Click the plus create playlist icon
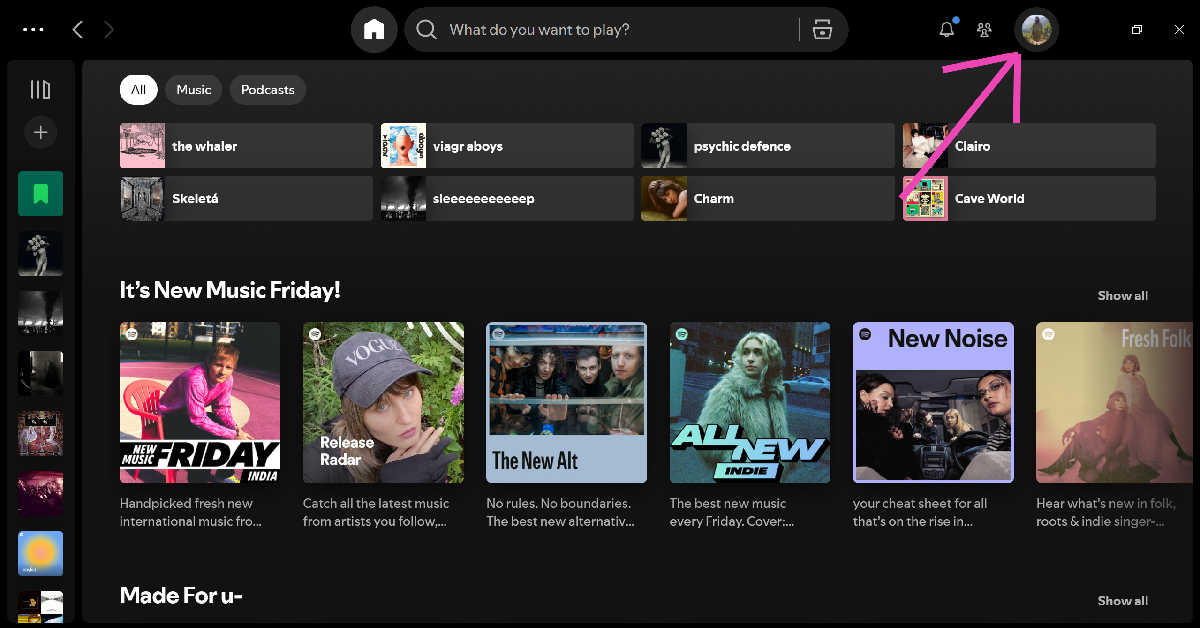Image resolution: width=1200 pixels, height=628 pixels. [x=40, y=132]
